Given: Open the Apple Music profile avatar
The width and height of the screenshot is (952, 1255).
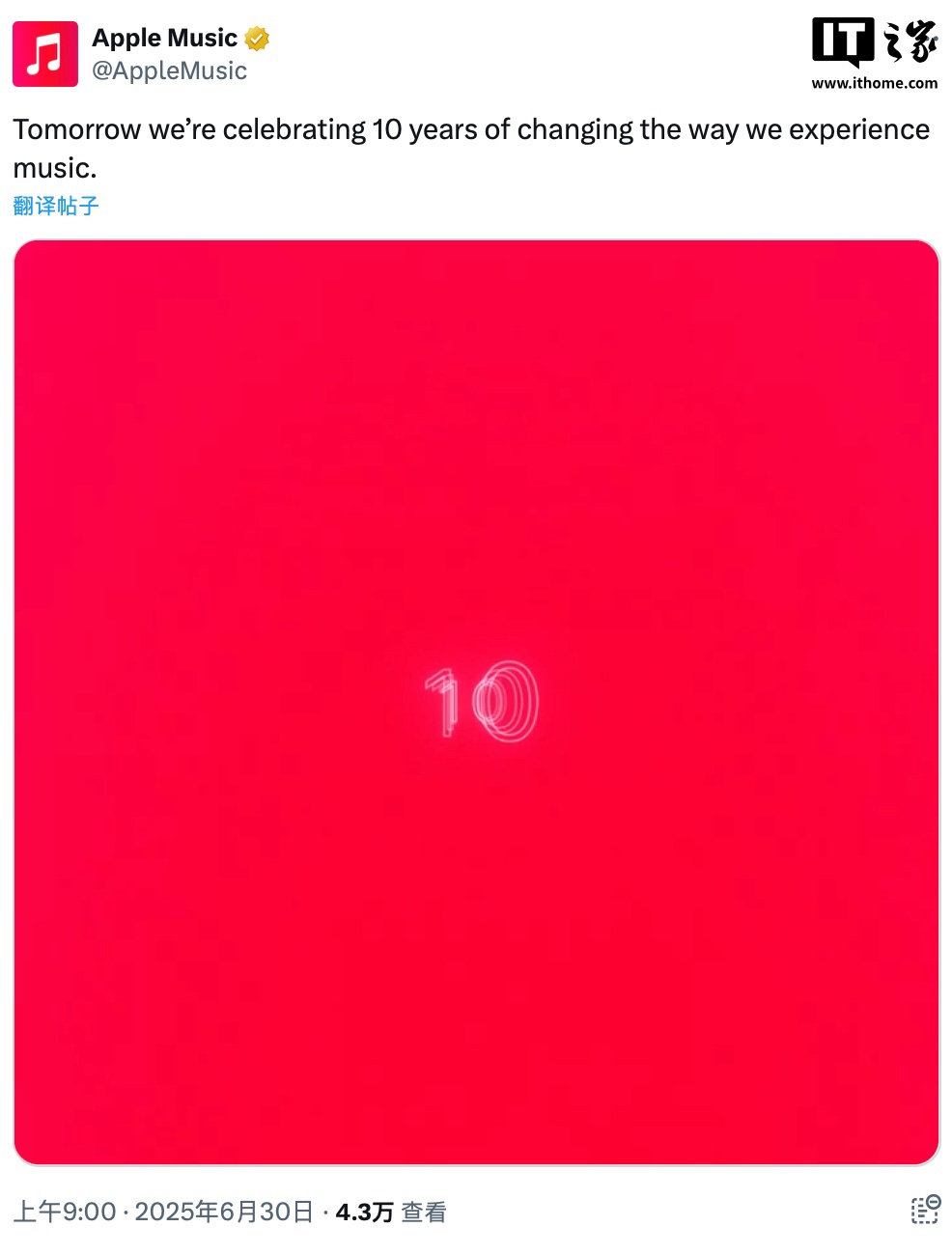Looking at the screenshot, I should [45, 54].
